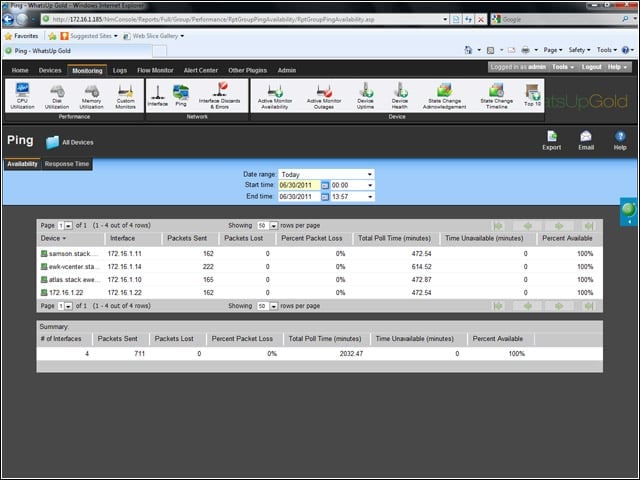
Task: Open the Home menu
Action: tap(20, 70)
